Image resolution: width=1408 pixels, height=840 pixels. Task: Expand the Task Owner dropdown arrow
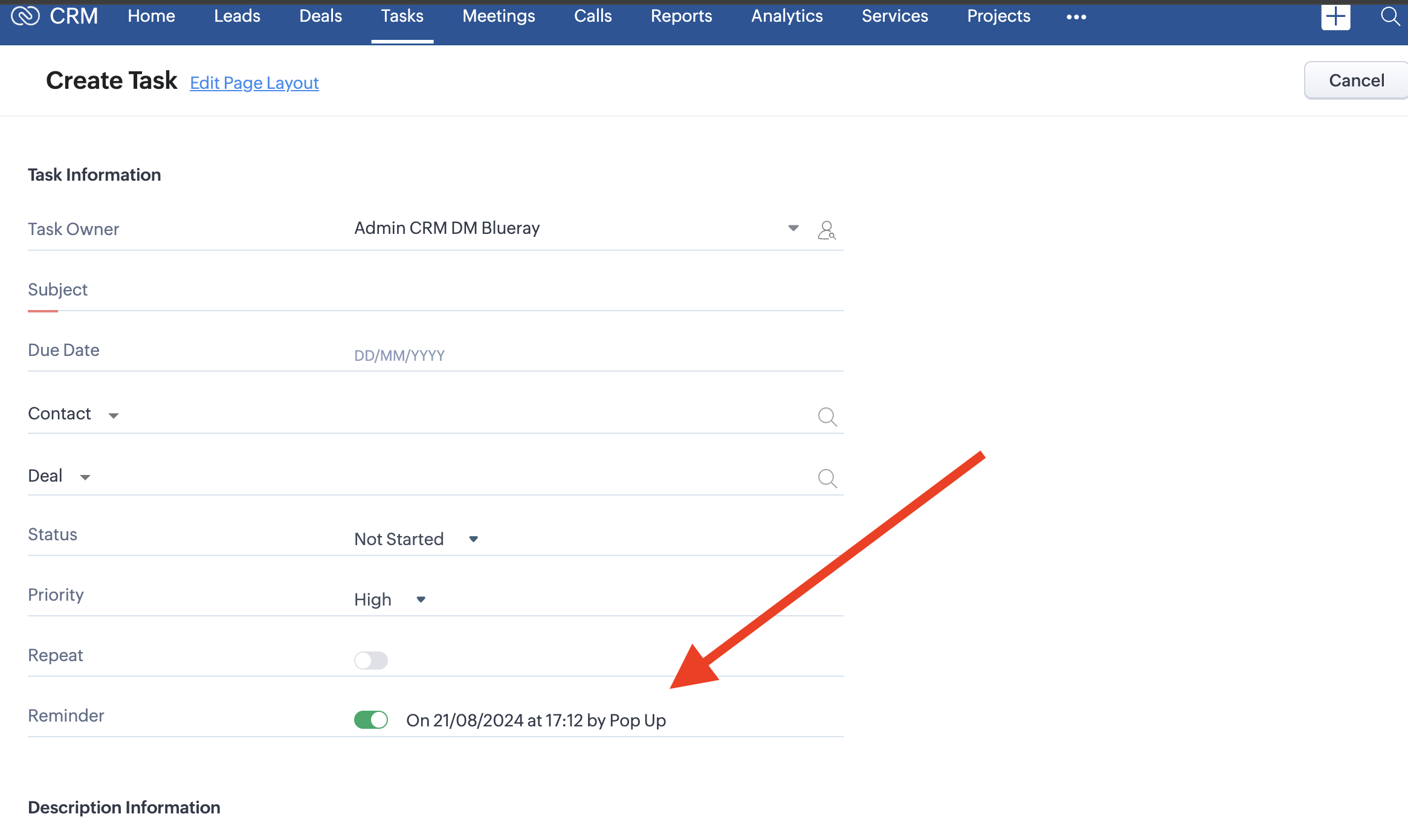(793, 228)
